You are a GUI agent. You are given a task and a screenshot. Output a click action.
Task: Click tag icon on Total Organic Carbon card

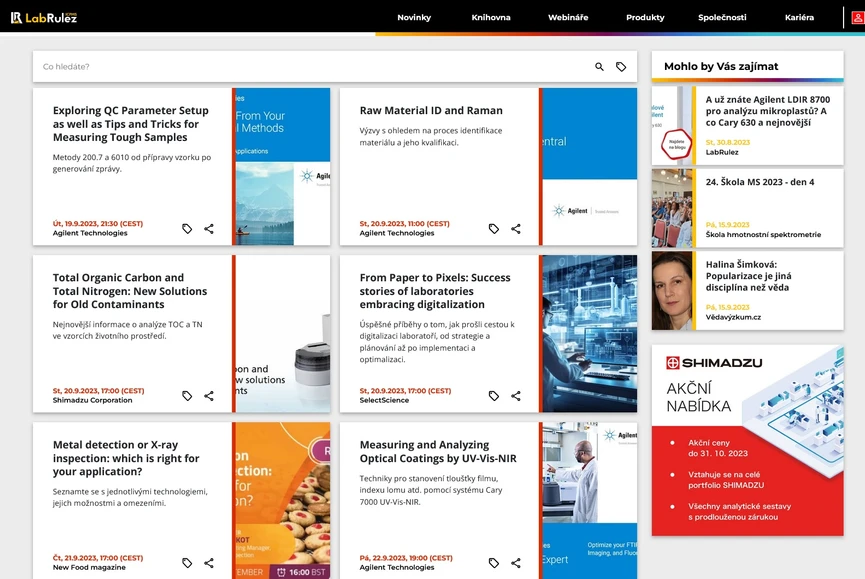click(x=187, y=395)
